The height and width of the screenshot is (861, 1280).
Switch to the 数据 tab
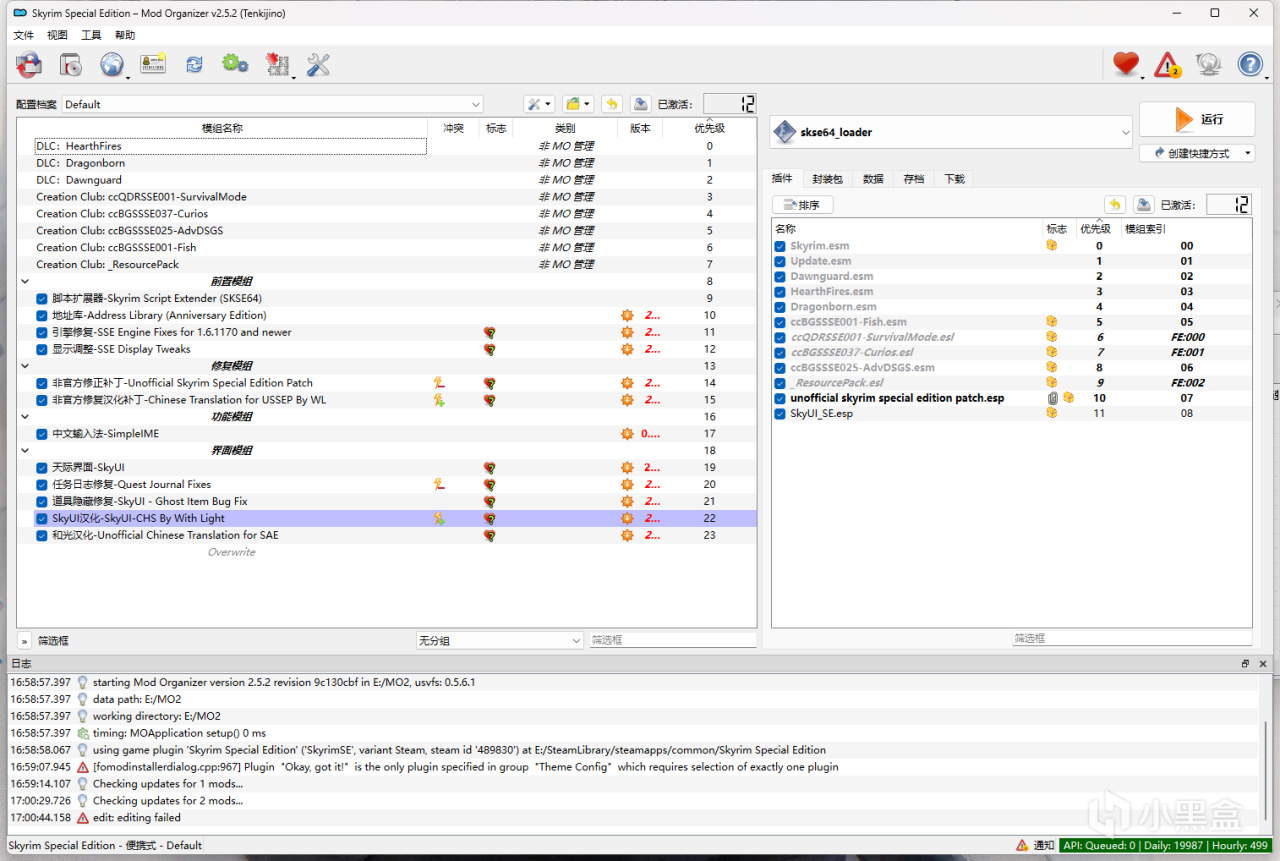pos(873,179)
